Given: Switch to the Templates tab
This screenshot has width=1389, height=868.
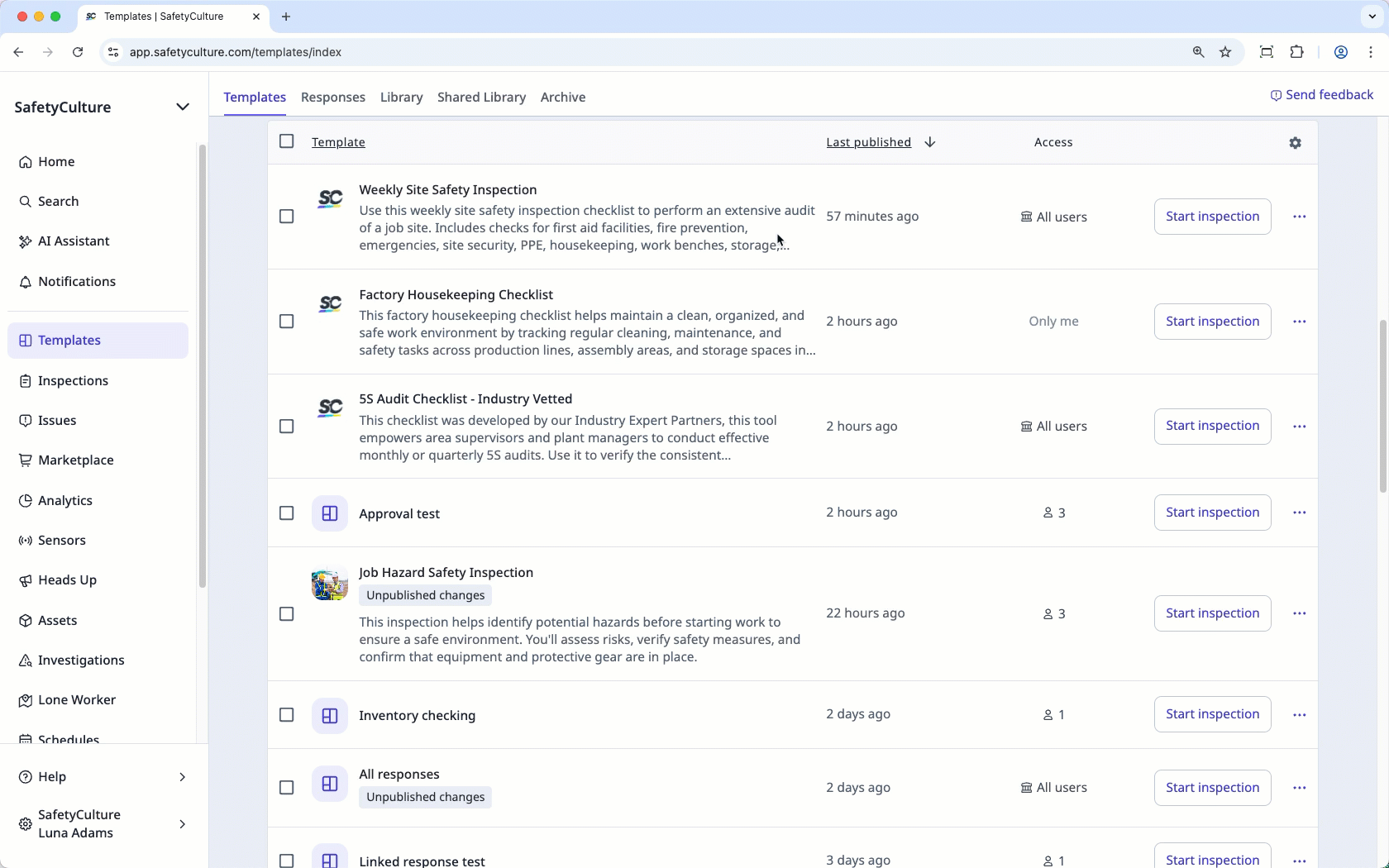Looking at the screenshot, I should (x=255, y=97).
